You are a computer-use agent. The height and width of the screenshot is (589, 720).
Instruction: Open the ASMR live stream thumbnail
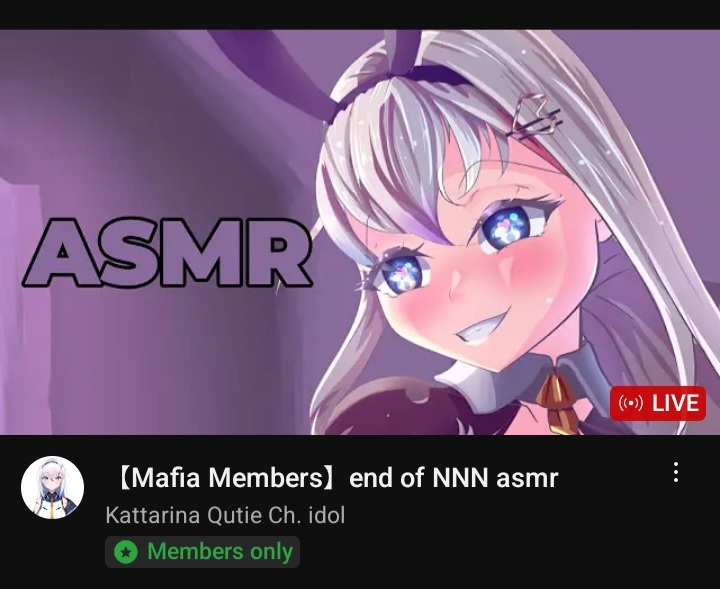point(360,232)
